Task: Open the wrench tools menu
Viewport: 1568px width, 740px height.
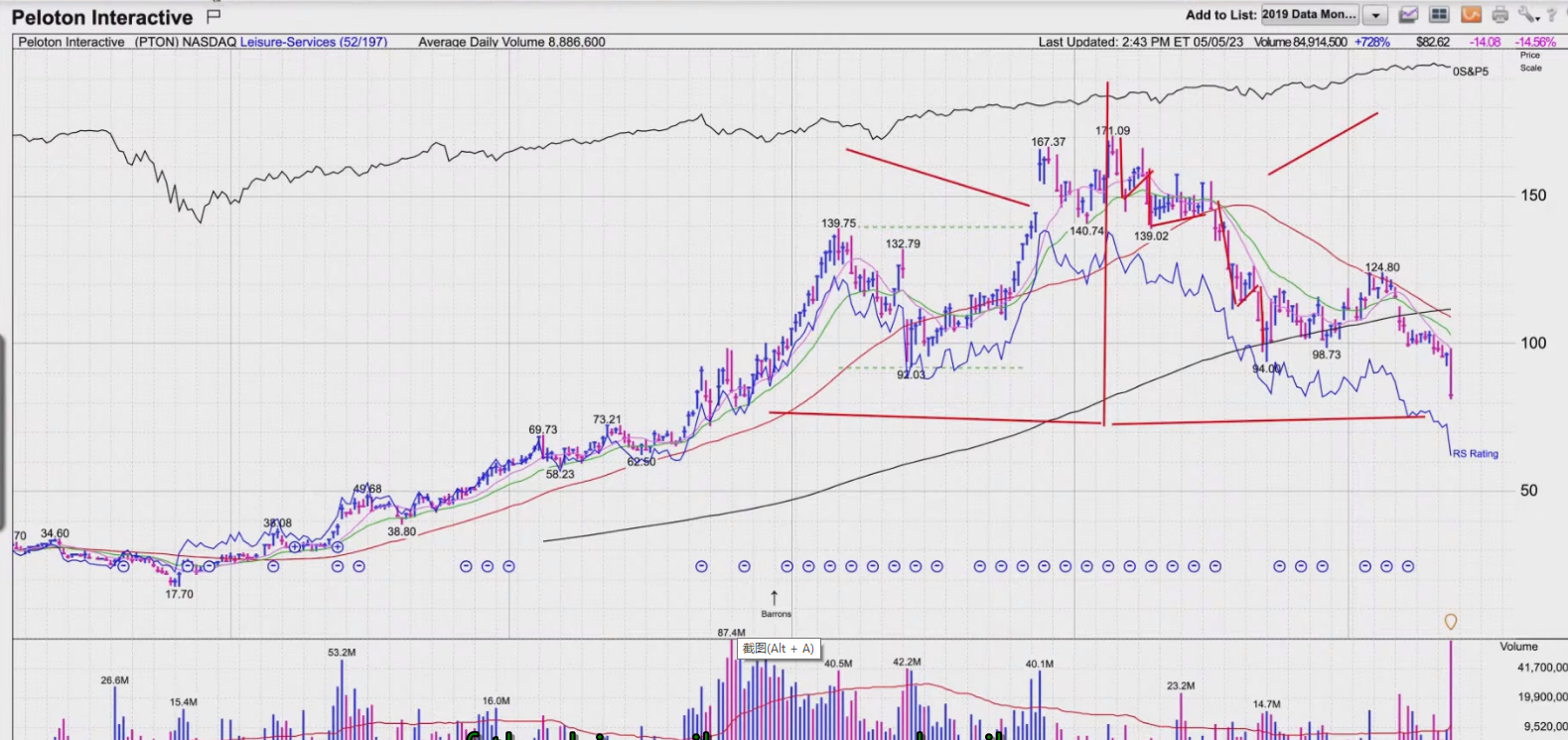Action: 1527,15
